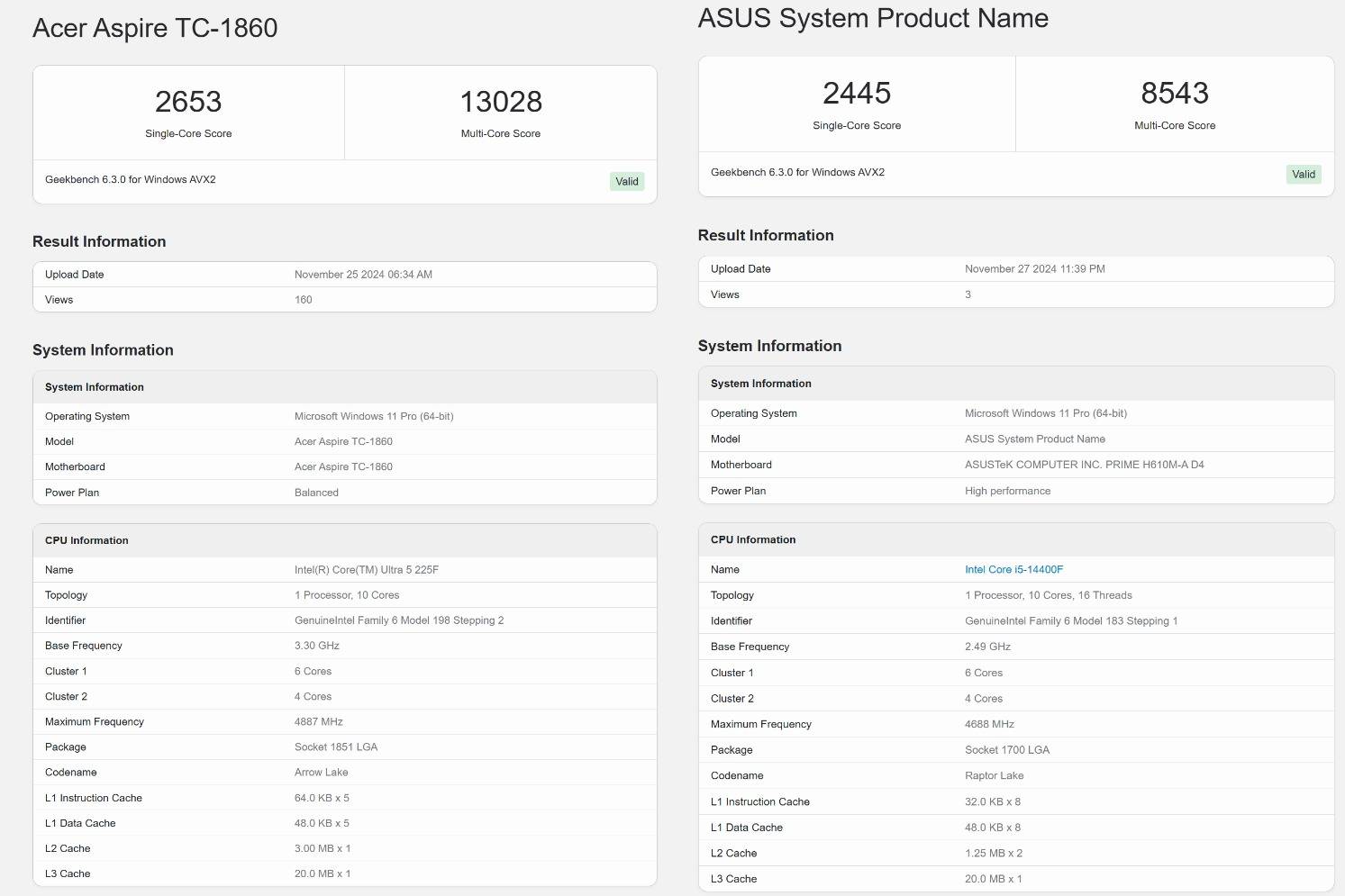Select the Acer Aspire TC-1860 page title
The height and width of the screenshot is (896, 1345).
coord(155,28)
